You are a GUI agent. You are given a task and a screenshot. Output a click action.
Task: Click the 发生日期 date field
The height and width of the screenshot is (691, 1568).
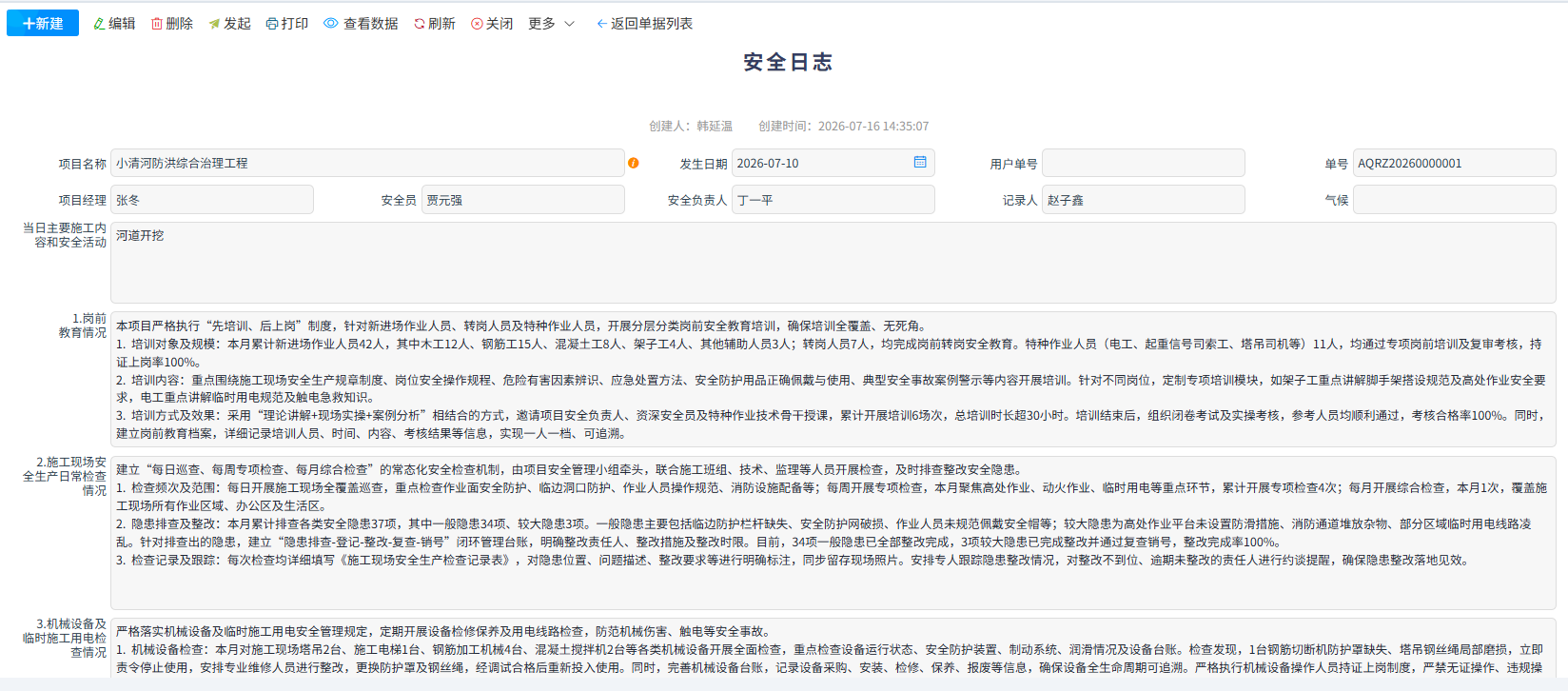833,163
